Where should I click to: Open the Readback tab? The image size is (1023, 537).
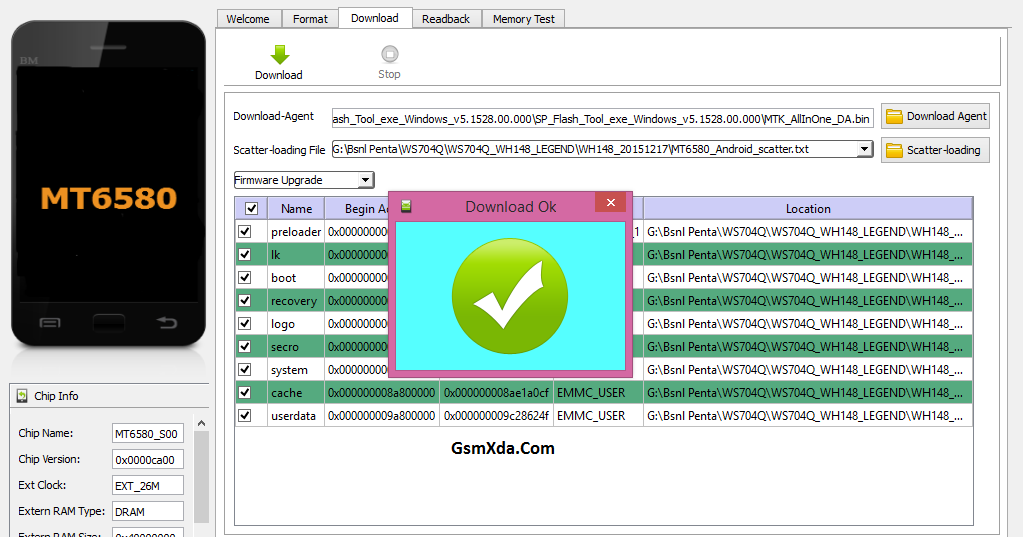click(446, 19)
